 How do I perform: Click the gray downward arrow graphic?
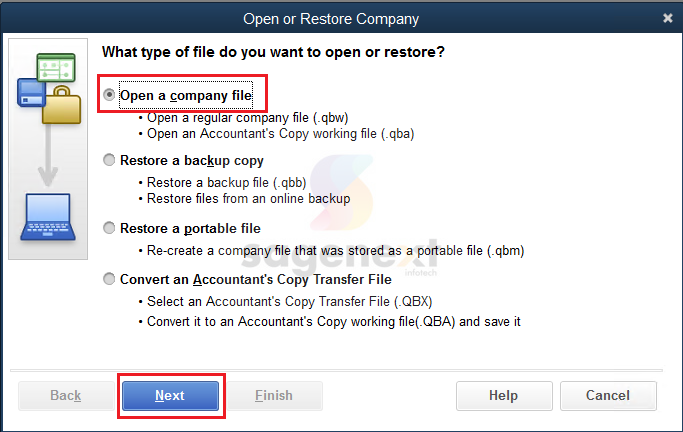tap(48, 156)
